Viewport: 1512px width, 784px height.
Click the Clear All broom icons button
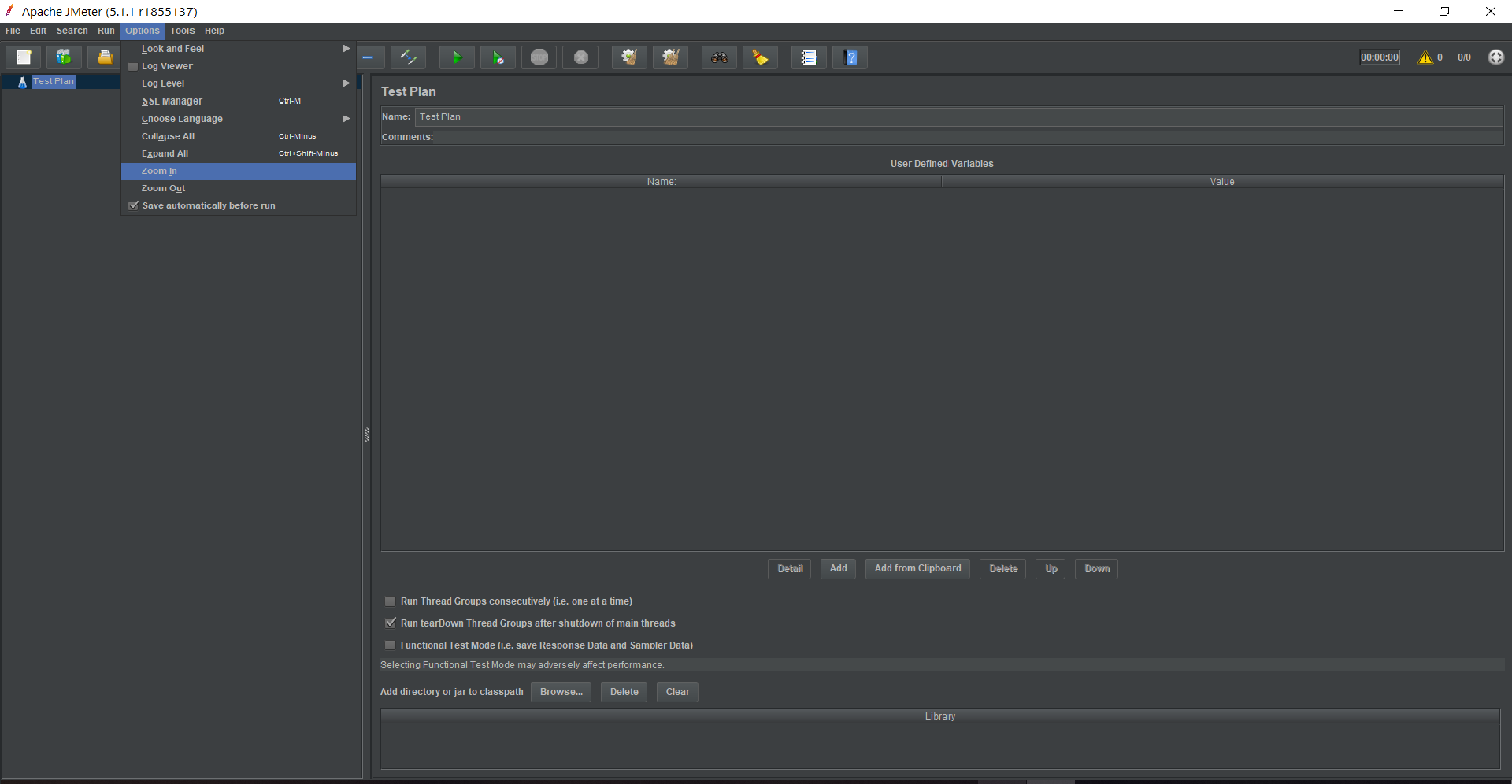point(670,57)
